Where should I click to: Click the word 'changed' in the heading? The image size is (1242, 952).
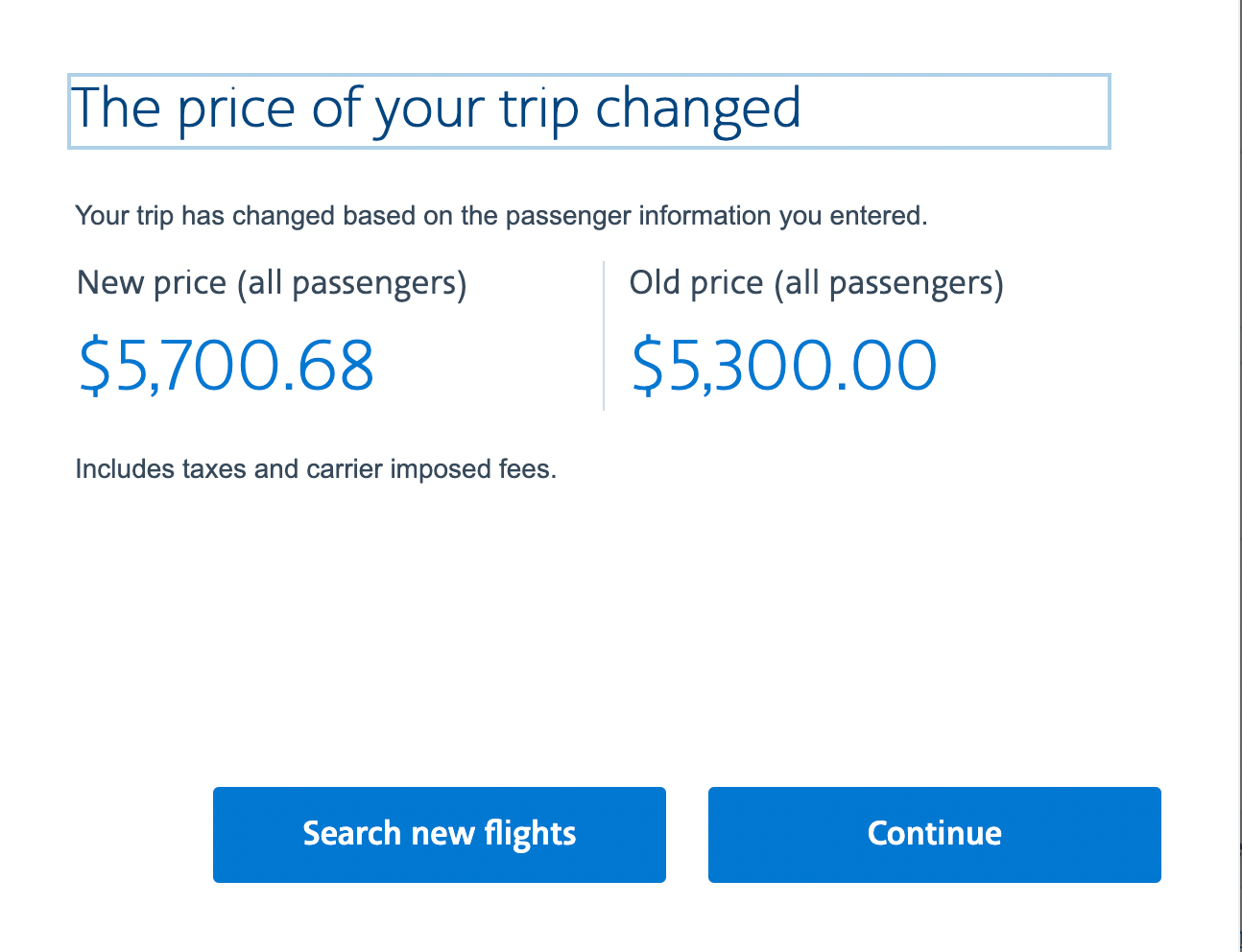(698, 108)
